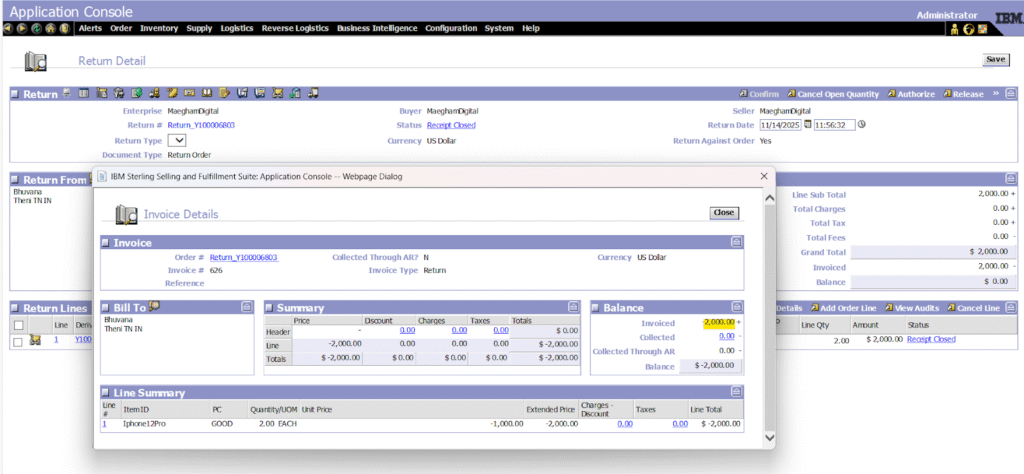Check the checkbox for return line 1

18,341
